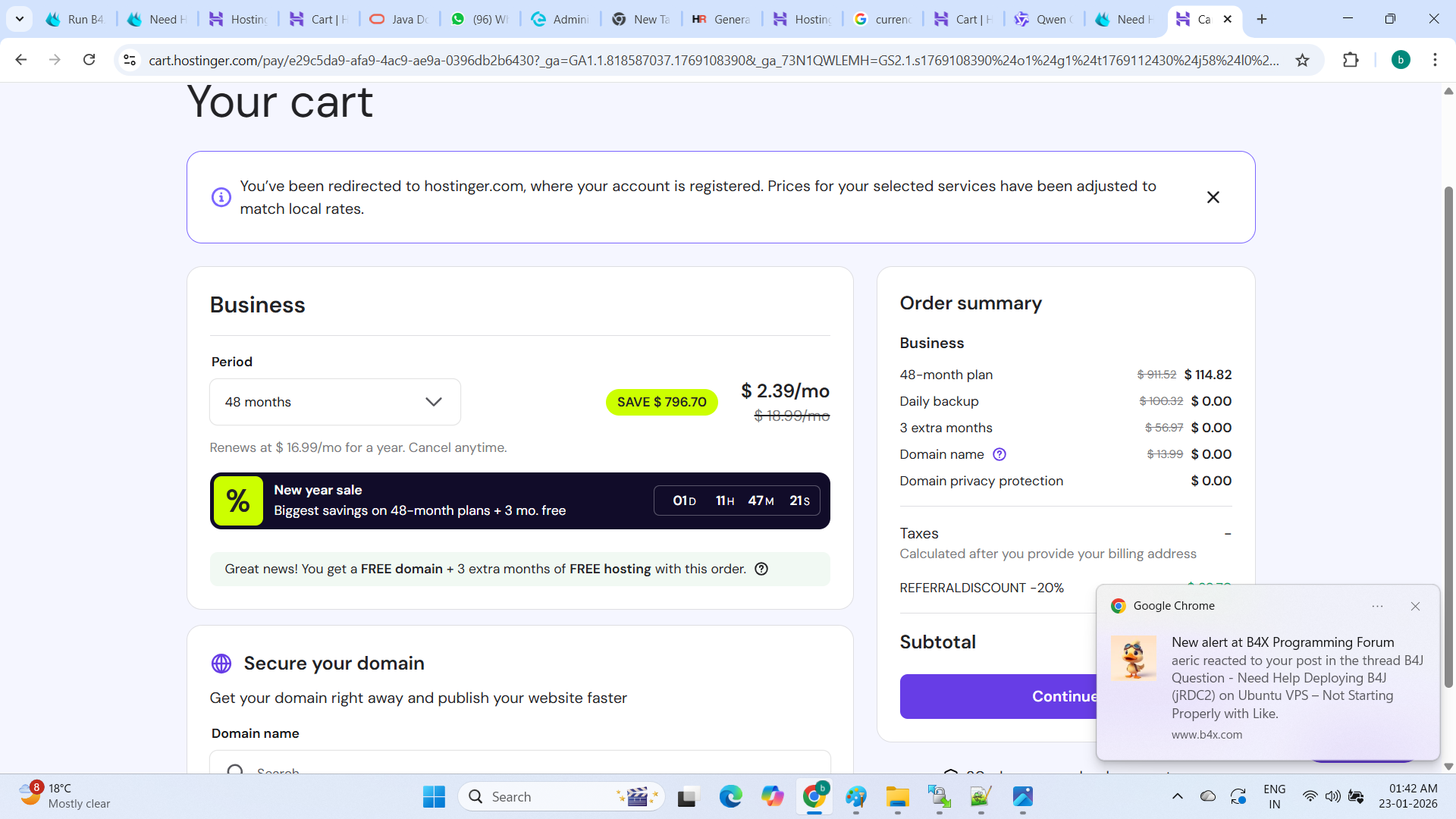
Task: Bookmark this page with the star icon
Action: (x=1302, y=60)
